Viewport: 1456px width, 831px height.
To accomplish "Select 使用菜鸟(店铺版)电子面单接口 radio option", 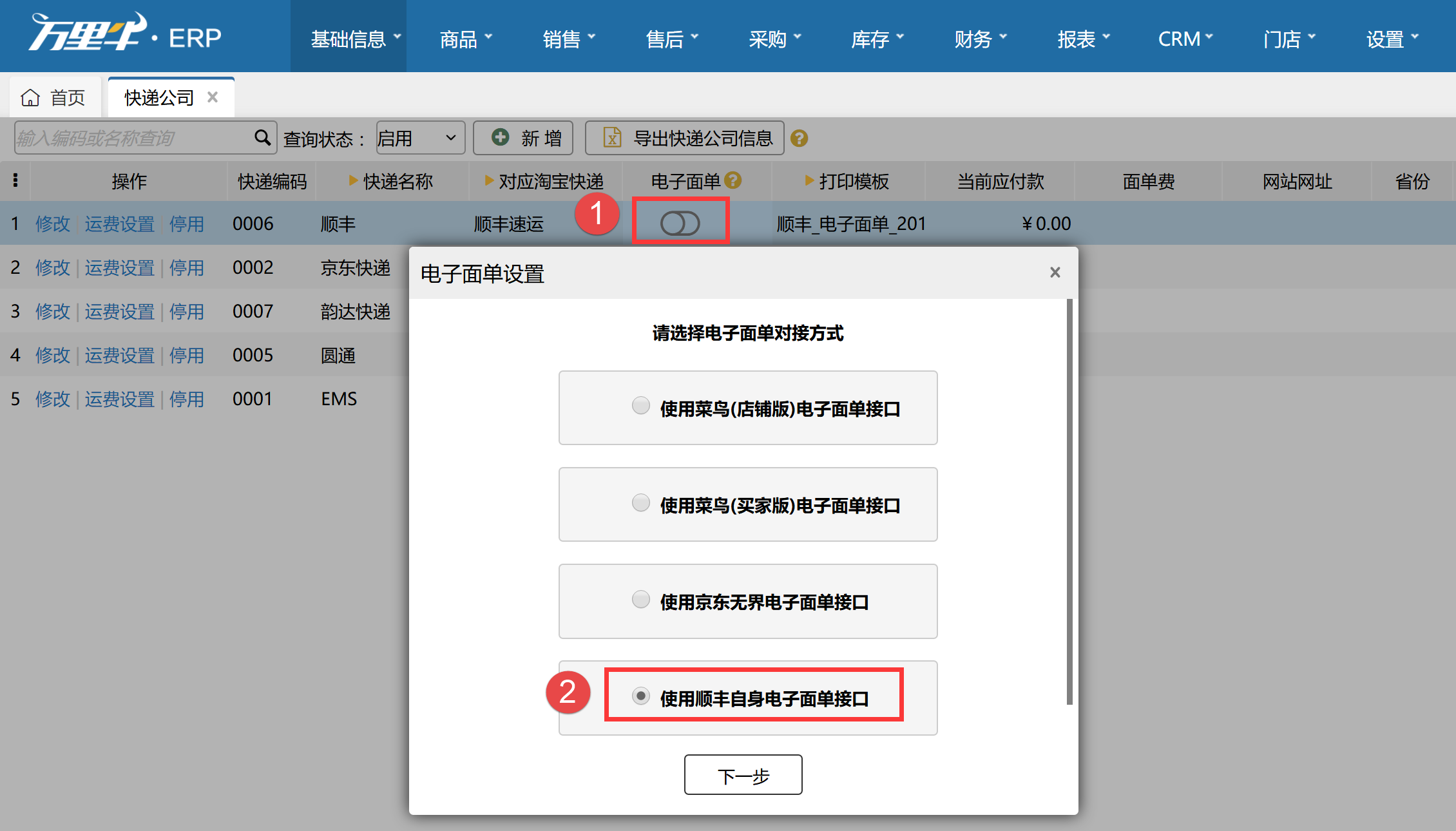I will [x=640, y=406].
